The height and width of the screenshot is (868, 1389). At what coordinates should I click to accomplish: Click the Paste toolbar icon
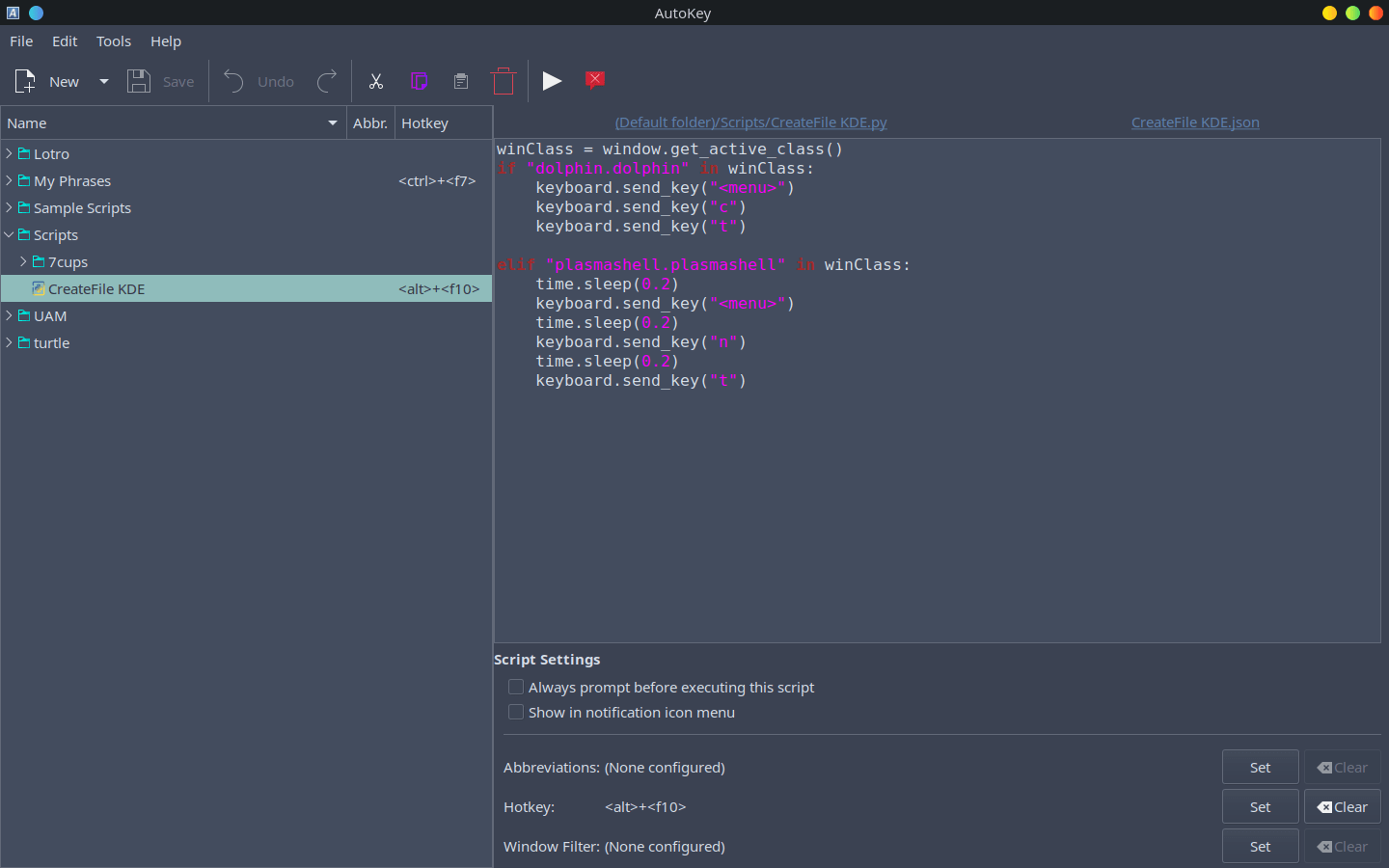point(461,81)
